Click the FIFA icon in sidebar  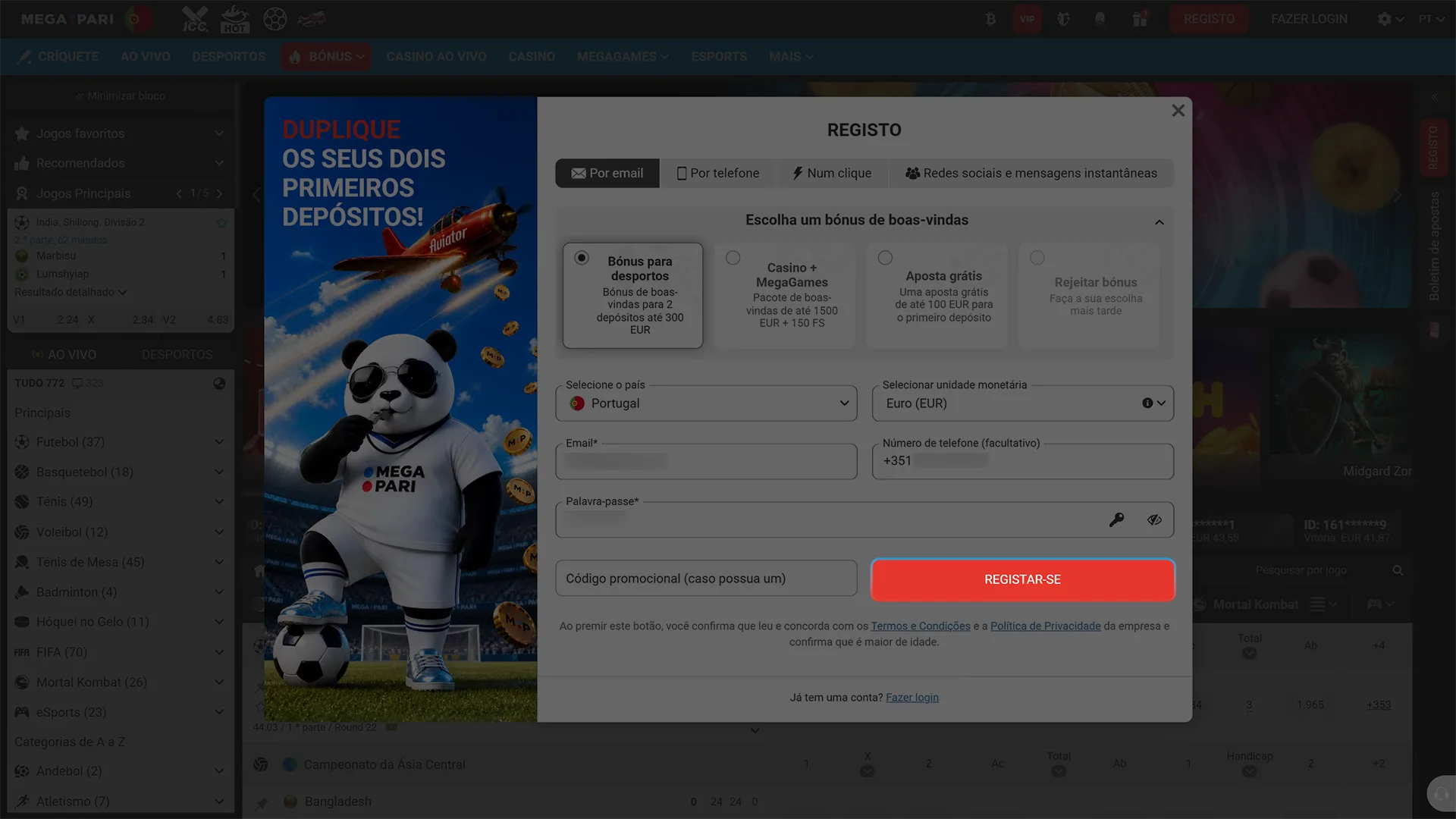22,652
